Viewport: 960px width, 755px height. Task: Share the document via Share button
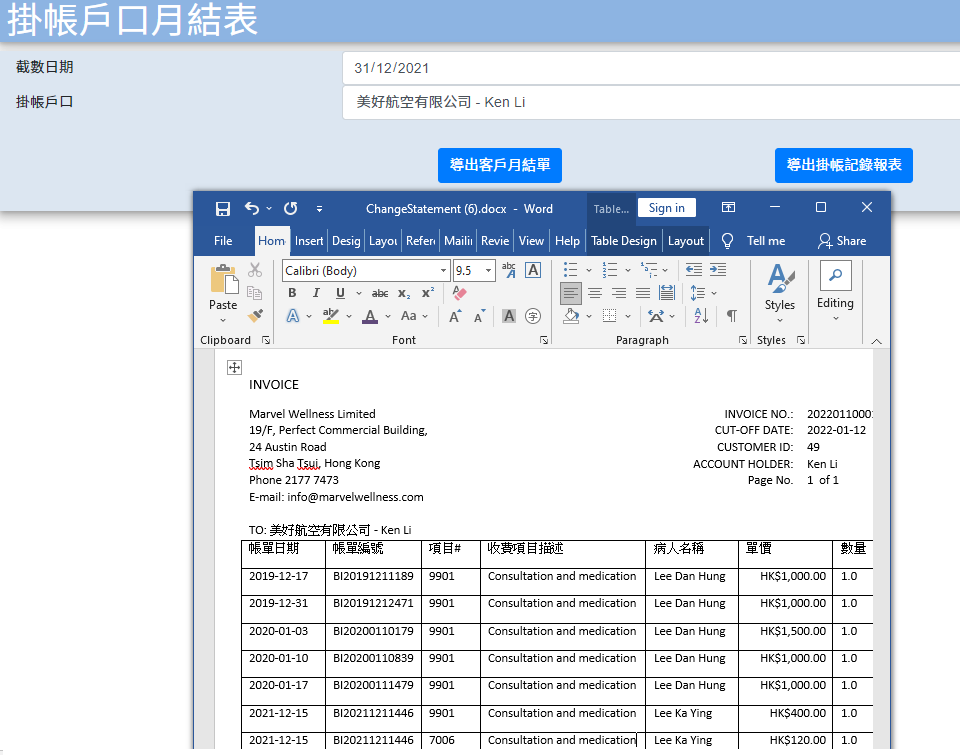[x=842, y=241]
